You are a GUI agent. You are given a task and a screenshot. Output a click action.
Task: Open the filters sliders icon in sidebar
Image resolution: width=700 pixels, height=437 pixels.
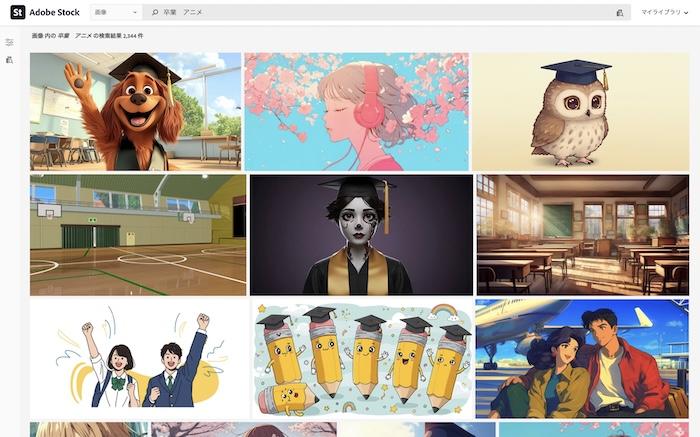pos(9,42)
